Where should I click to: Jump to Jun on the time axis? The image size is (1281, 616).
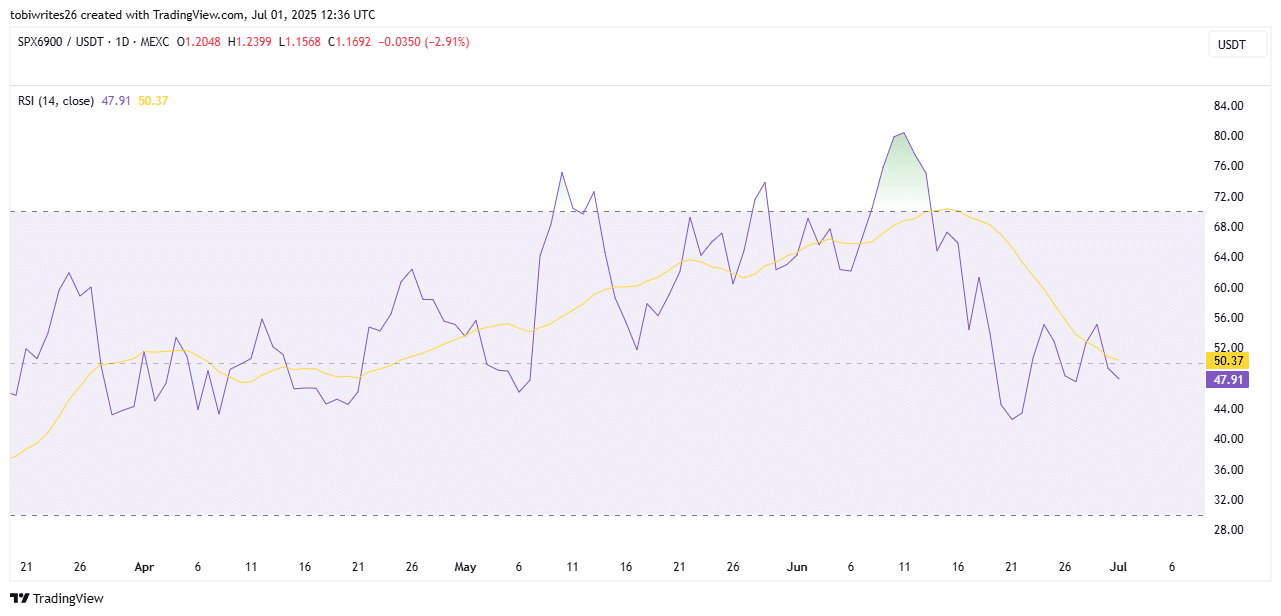[797, 567]
